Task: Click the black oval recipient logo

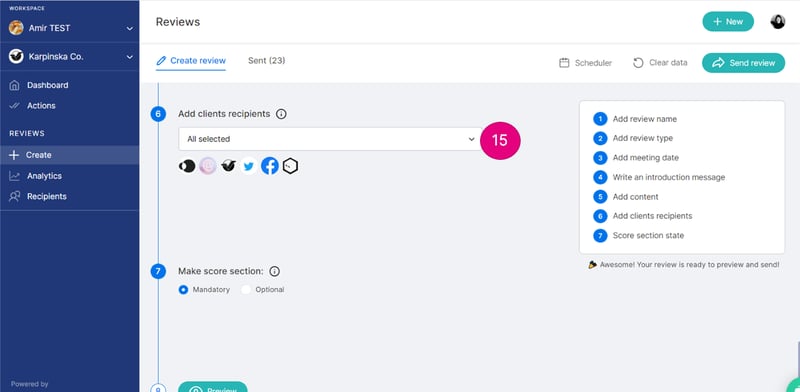Action: click(187, 166)
